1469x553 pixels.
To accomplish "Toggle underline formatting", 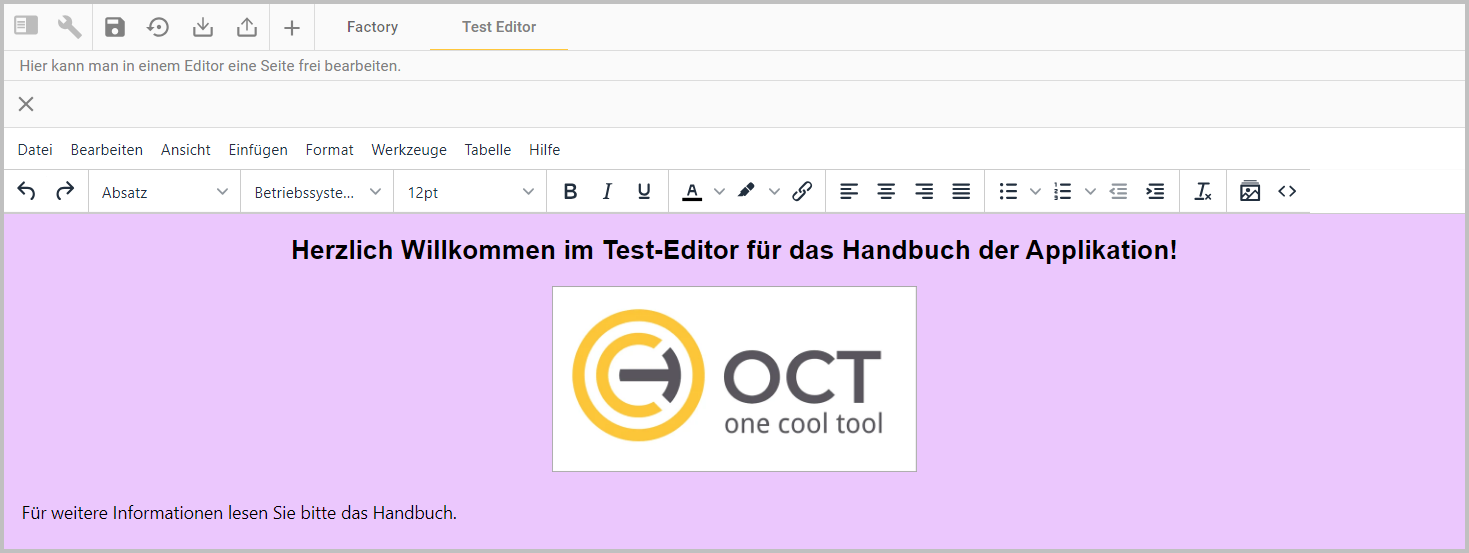I will tap(644, 192).
